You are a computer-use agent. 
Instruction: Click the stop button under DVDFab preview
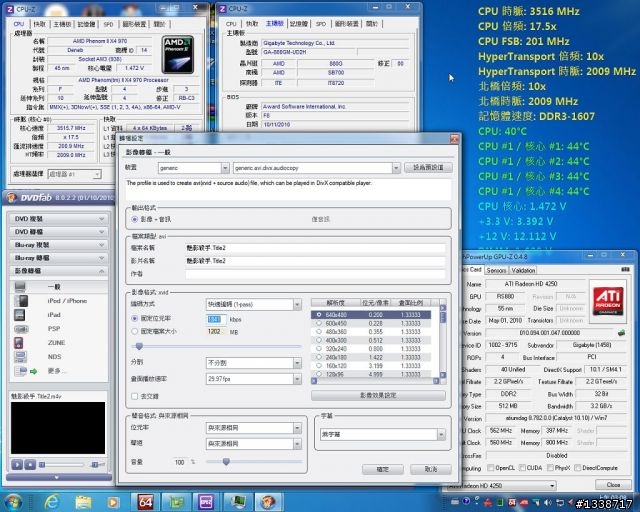click(x=30, y=465)
